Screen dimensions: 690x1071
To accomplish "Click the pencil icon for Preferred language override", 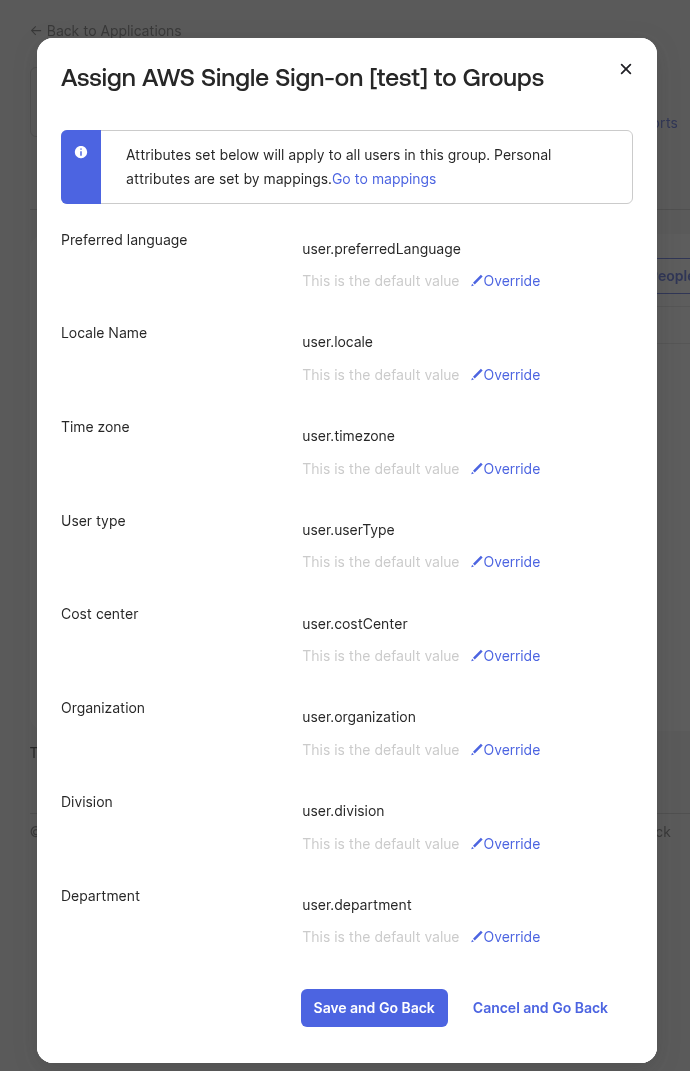I will point(477,281).
